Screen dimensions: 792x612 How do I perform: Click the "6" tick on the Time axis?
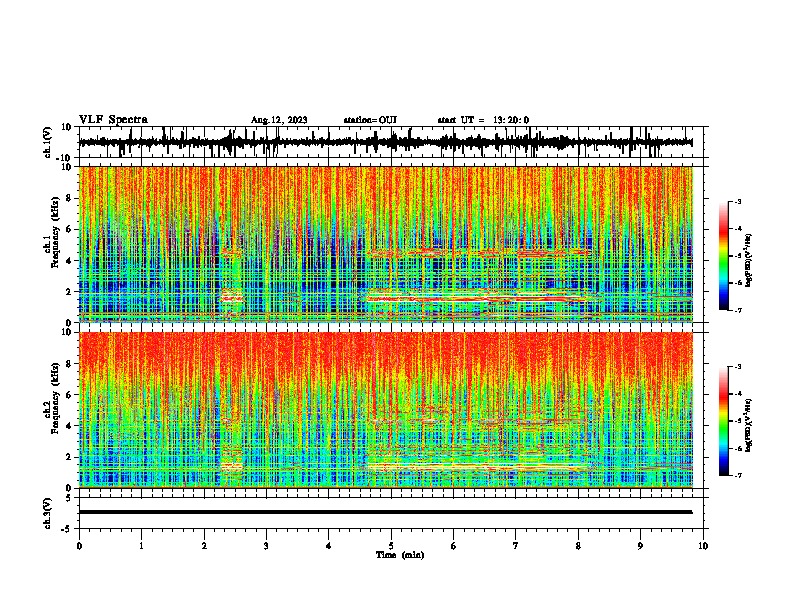pos(454,546)
